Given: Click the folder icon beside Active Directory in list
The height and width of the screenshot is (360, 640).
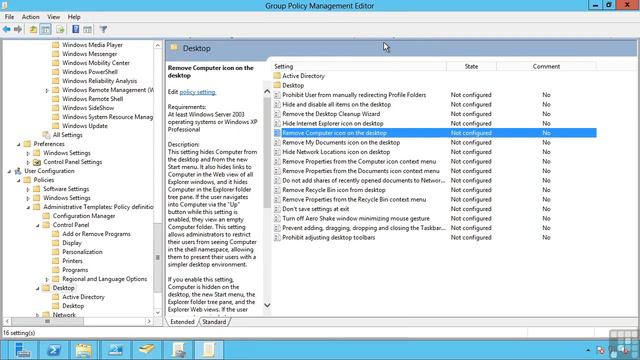Looking at the screenshot, I should [277, 76].
